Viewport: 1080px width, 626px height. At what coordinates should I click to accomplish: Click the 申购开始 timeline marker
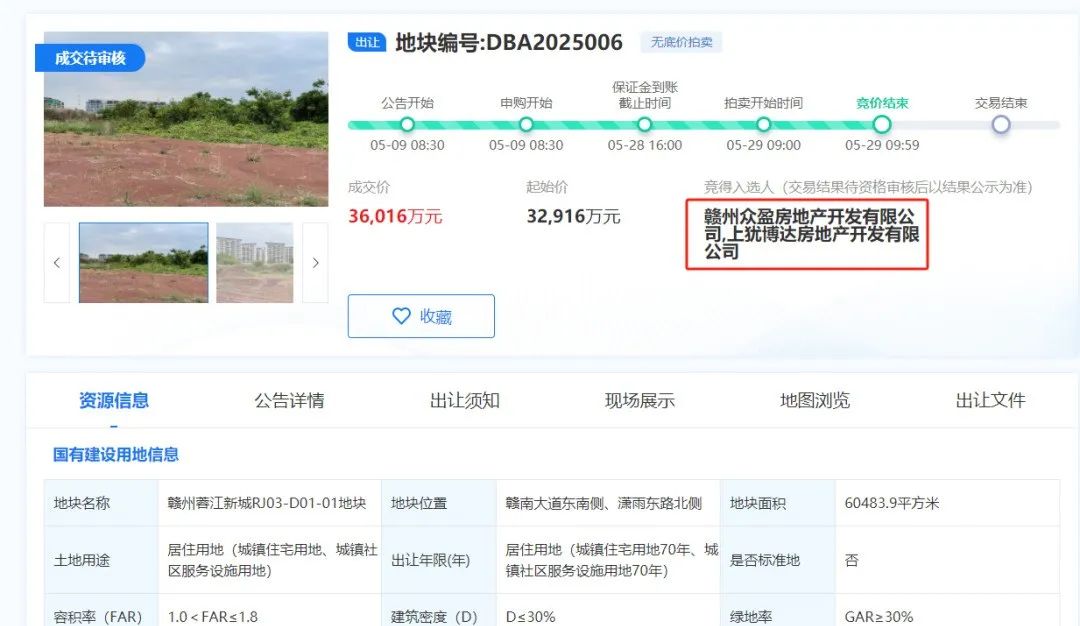pos(526,125)
